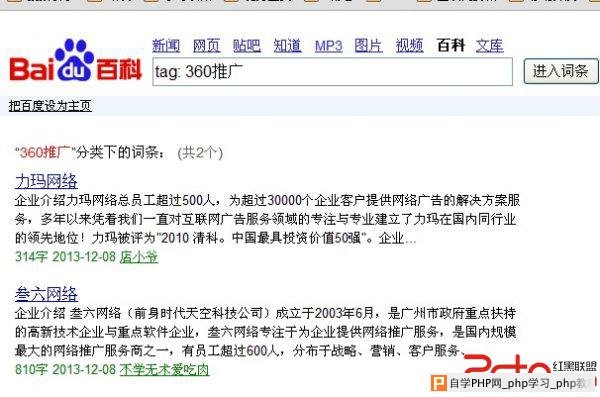Image resolution: width=600 pixels, height=397 pixels.
Task: Go to the 知道 tab
Action: [288, 46]
